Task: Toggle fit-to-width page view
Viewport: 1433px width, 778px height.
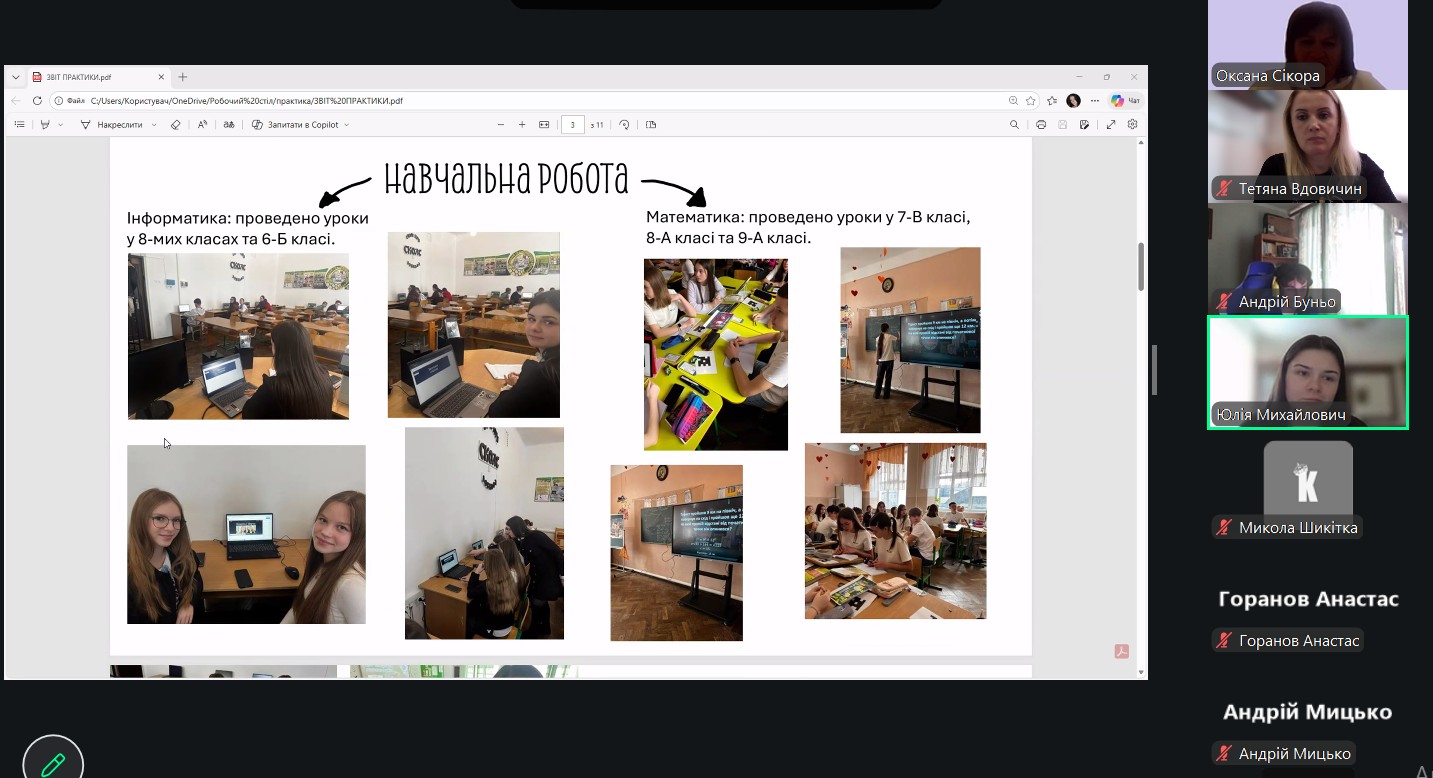Action: (544, 125)
